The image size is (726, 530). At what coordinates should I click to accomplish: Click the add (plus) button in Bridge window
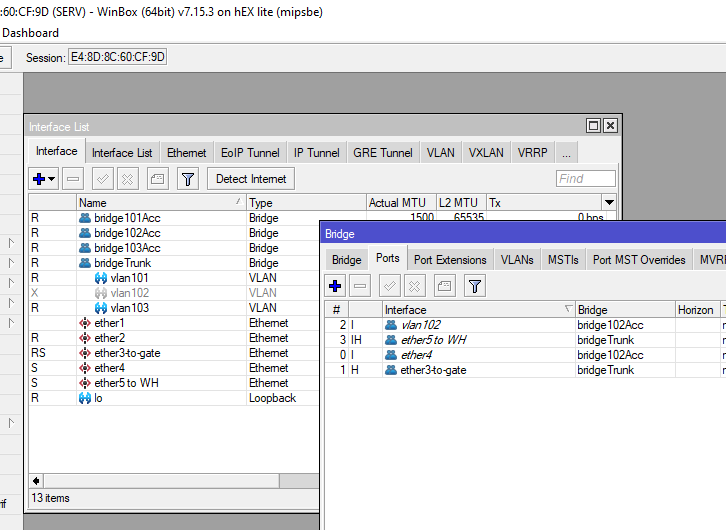coord(335,286)
